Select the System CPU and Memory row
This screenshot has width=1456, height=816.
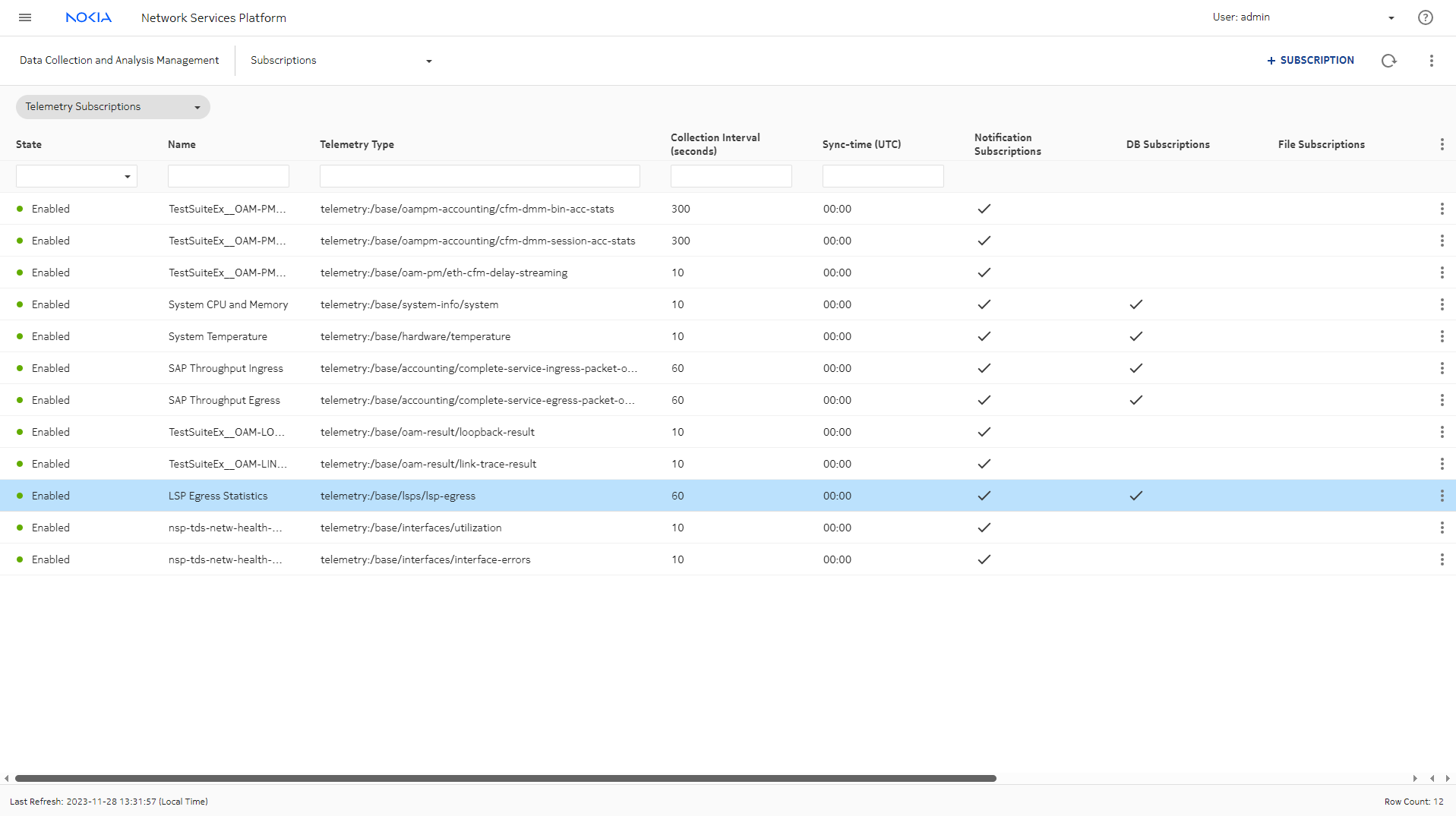(228, 304)
